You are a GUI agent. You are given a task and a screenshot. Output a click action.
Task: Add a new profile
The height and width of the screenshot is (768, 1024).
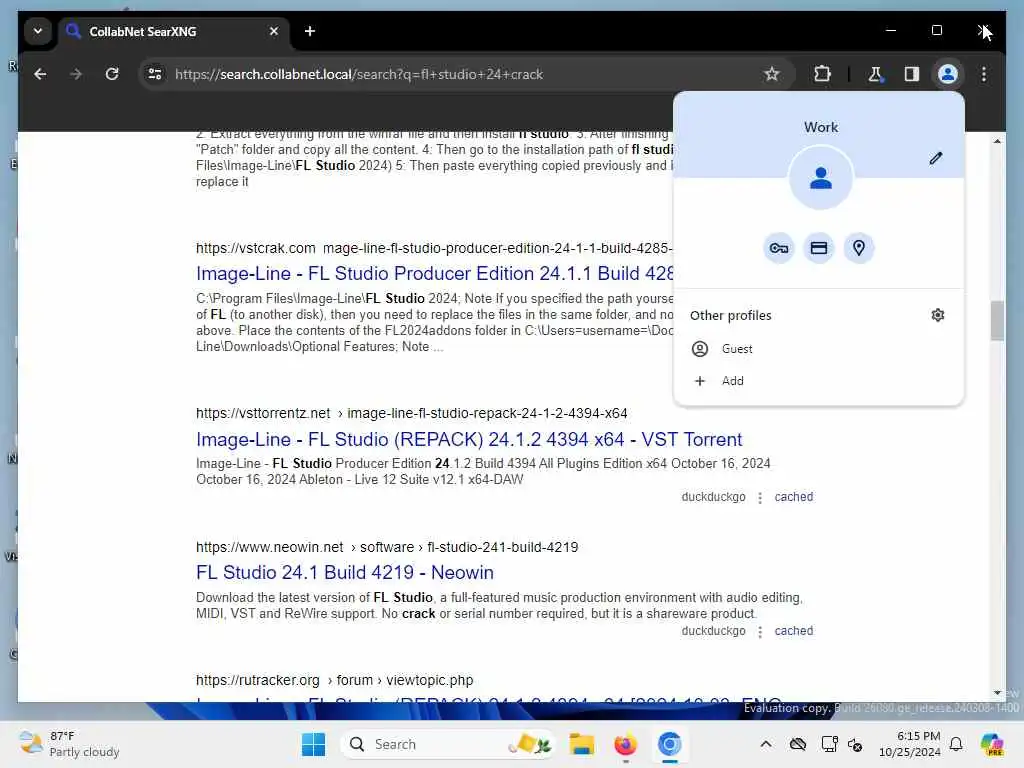click(x=818, y=381)
